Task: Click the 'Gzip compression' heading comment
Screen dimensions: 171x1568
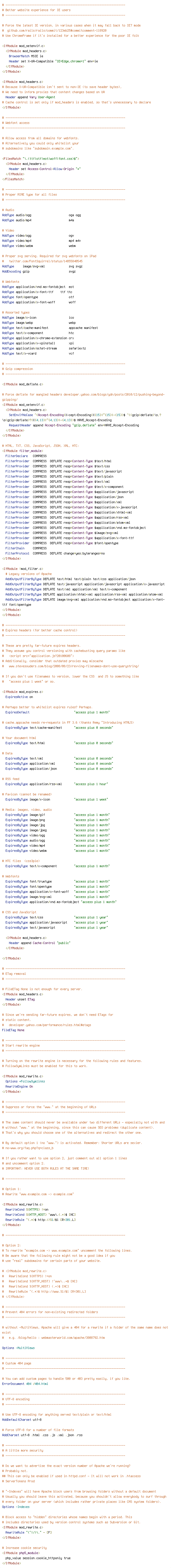Action: [17, 369]
